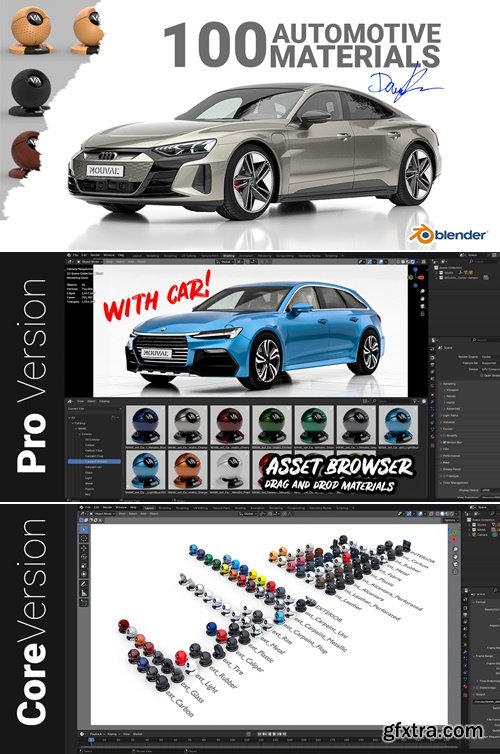Select the Annotate tool in Core window
Screen dimensions: 500x754
(84, 584)
